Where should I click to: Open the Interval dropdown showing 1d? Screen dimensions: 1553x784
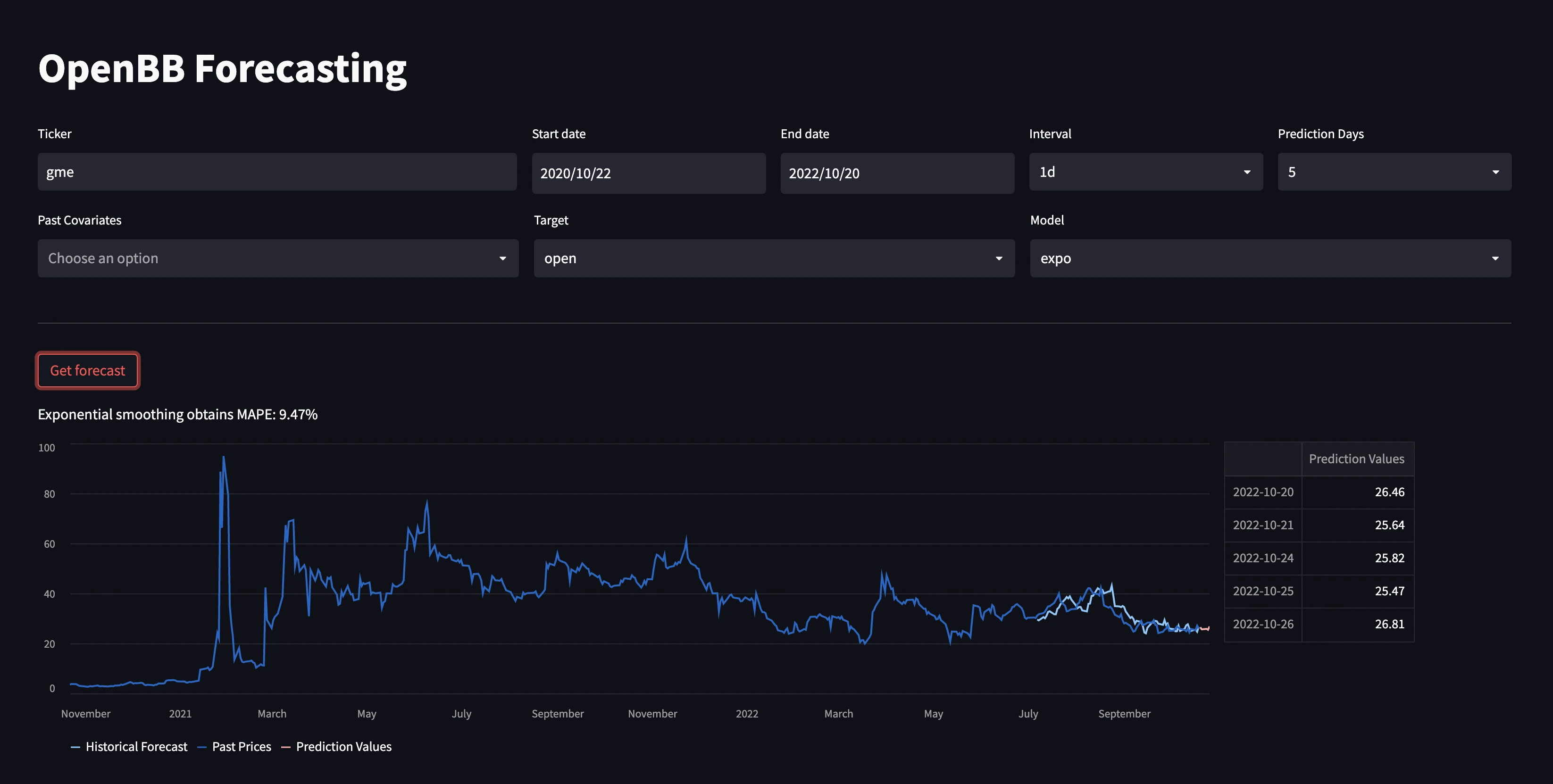pyautogui.click(x=1145, y=172)
